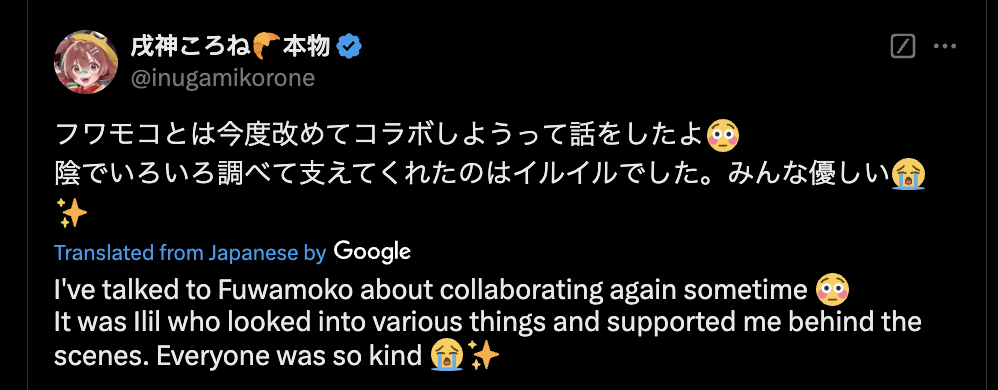Open profile via display name 戌神ころね
Viewport: 998px width, 390px height.
[191, 46]
